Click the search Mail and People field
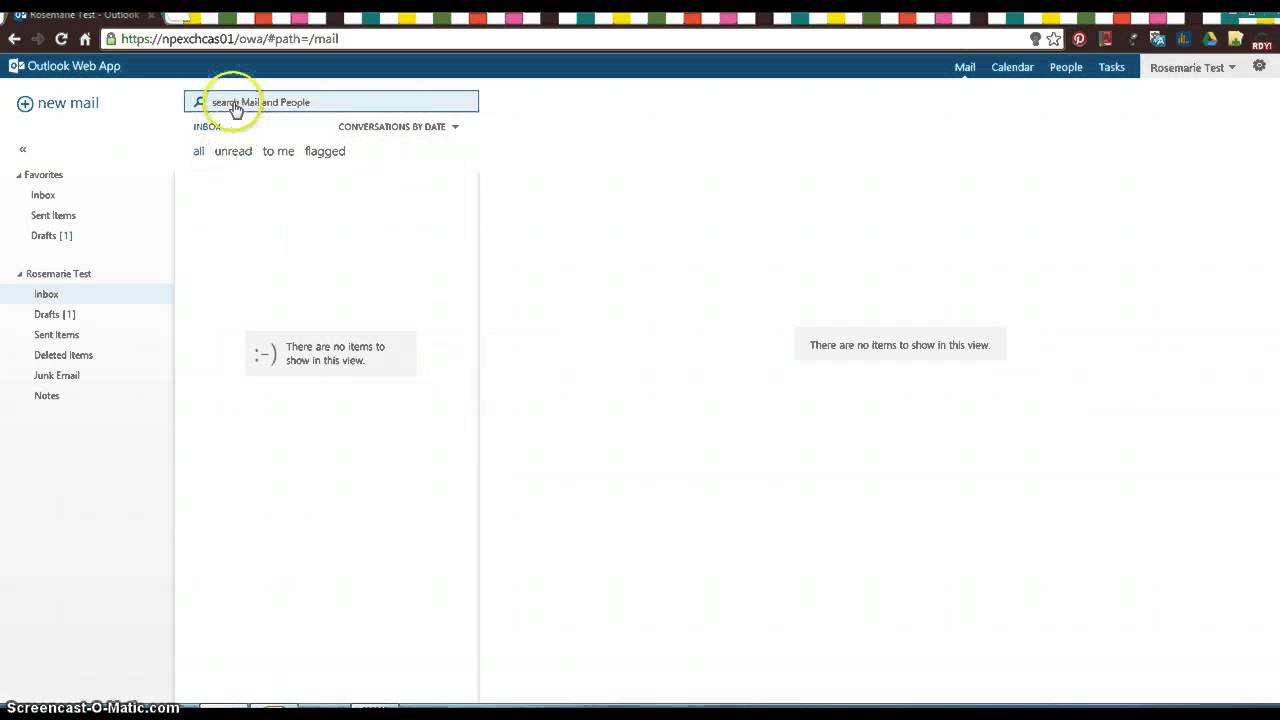Screen dimensions: 1280x720 pyautogui.click(x=331, y=102)
